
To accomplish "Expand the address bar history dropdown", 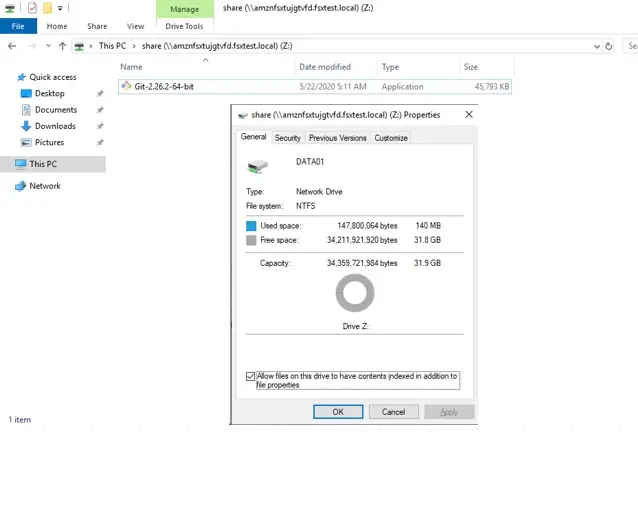I will point(596,46).
